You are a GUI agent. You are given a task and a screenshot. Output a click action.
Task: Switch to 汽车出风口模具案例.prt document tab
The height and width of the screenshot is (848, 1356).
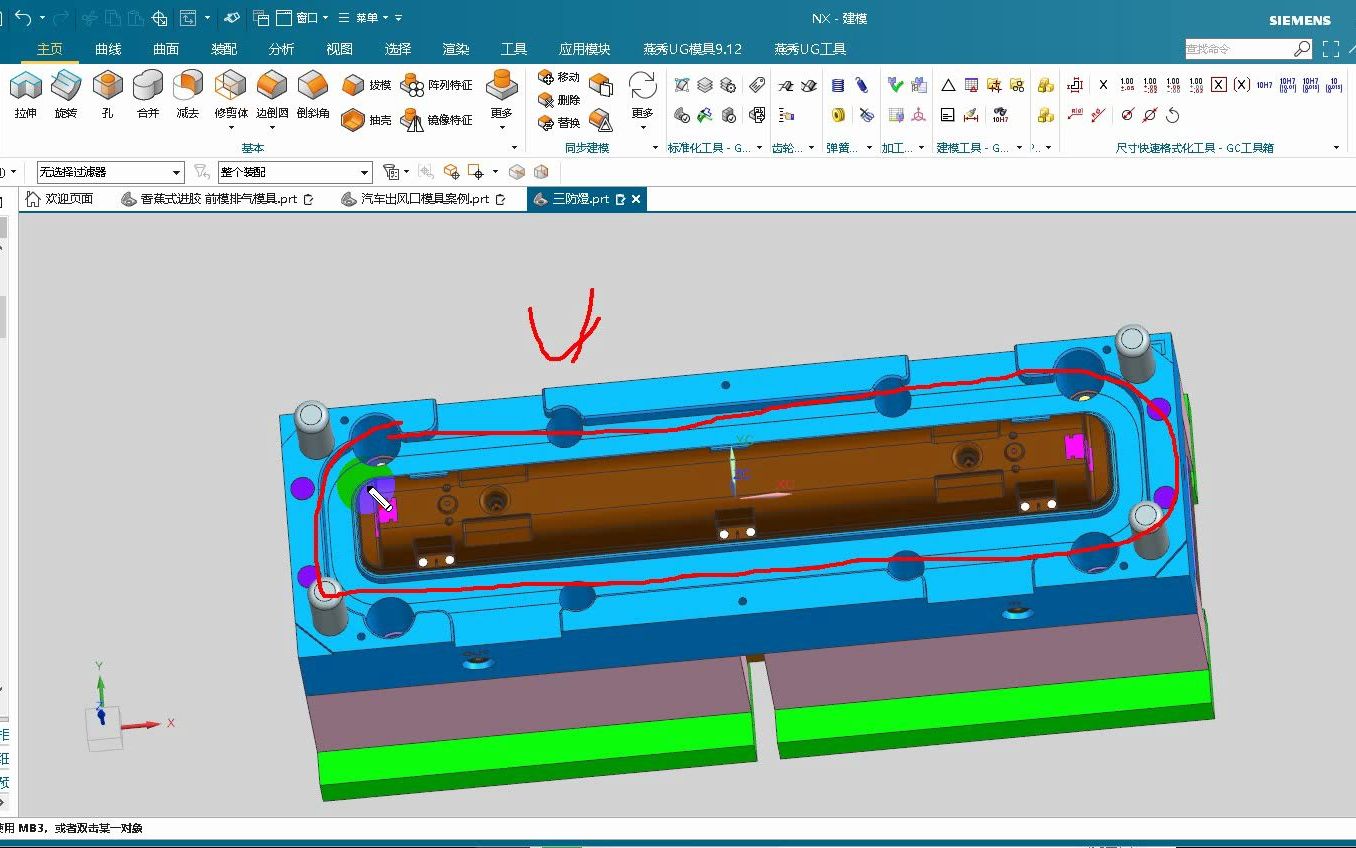click(424, 199)
